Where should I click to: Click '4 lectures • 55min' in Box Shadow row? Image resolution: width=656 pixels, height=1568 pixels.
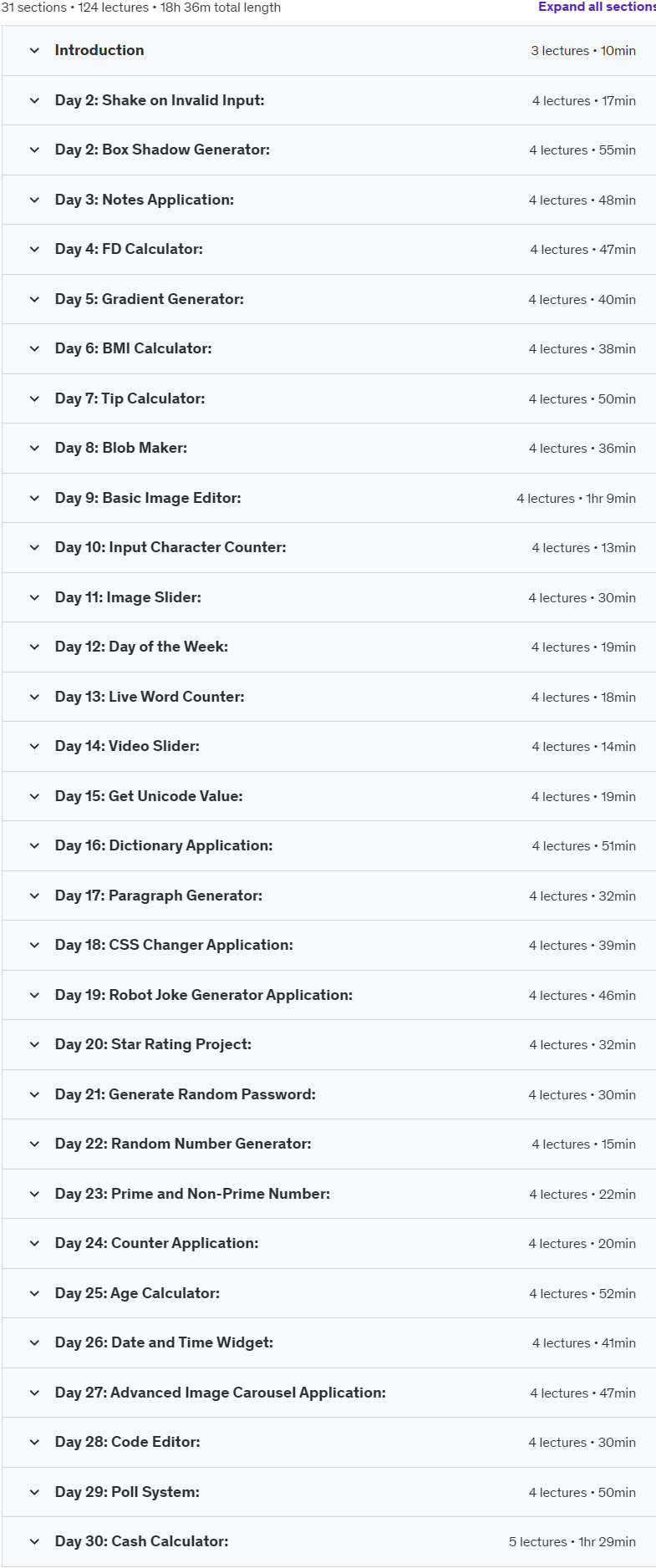pos(582,150)
